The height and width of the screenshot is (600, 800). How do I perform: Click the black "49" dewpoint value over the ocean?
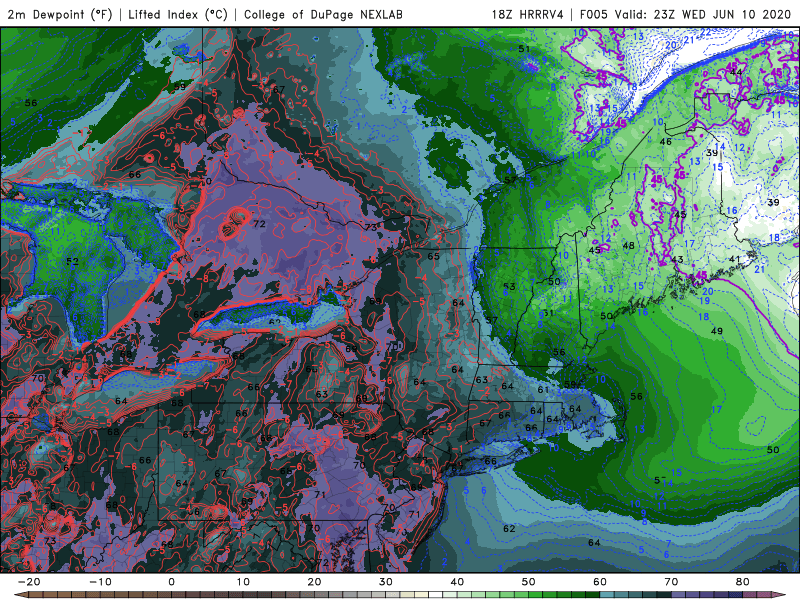(x=717, y=331)
